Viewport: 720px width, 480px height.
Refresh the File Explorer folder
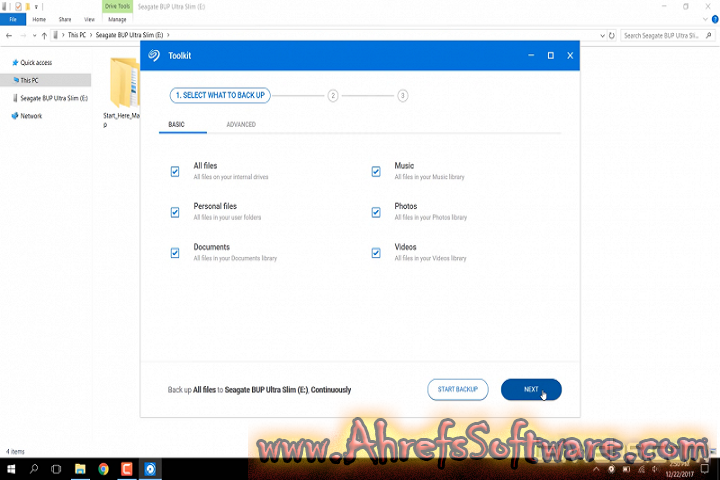coord(612,35)
